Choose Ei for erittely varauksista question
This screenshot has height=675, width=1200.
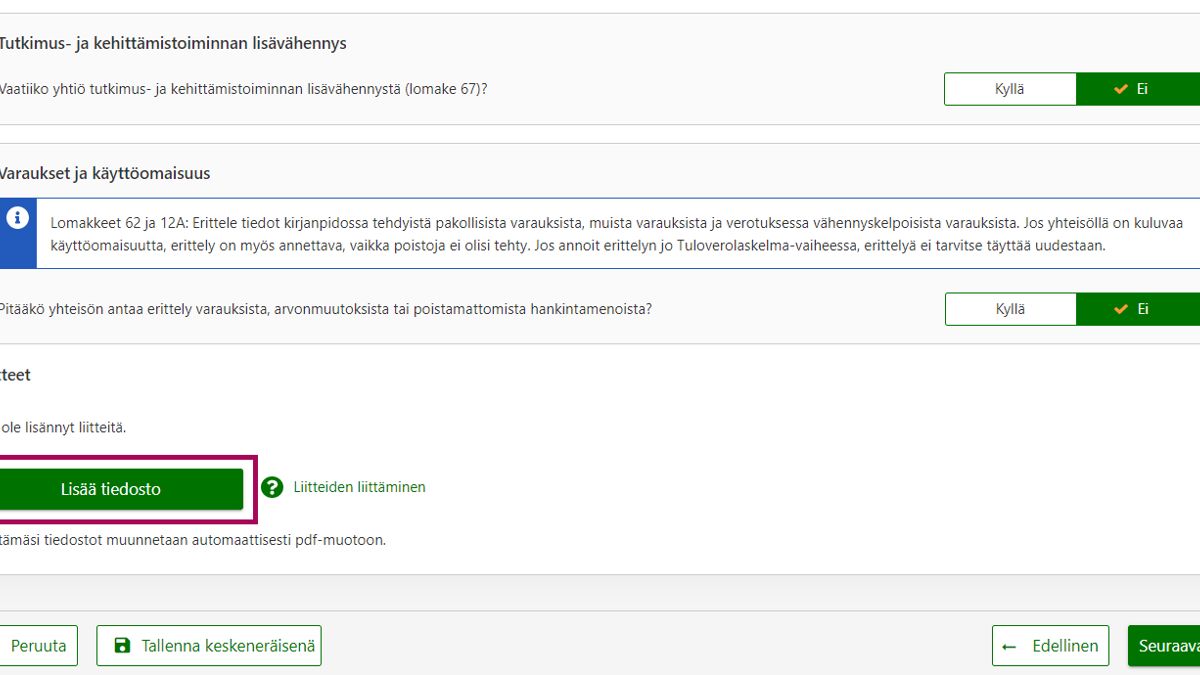1138,309
